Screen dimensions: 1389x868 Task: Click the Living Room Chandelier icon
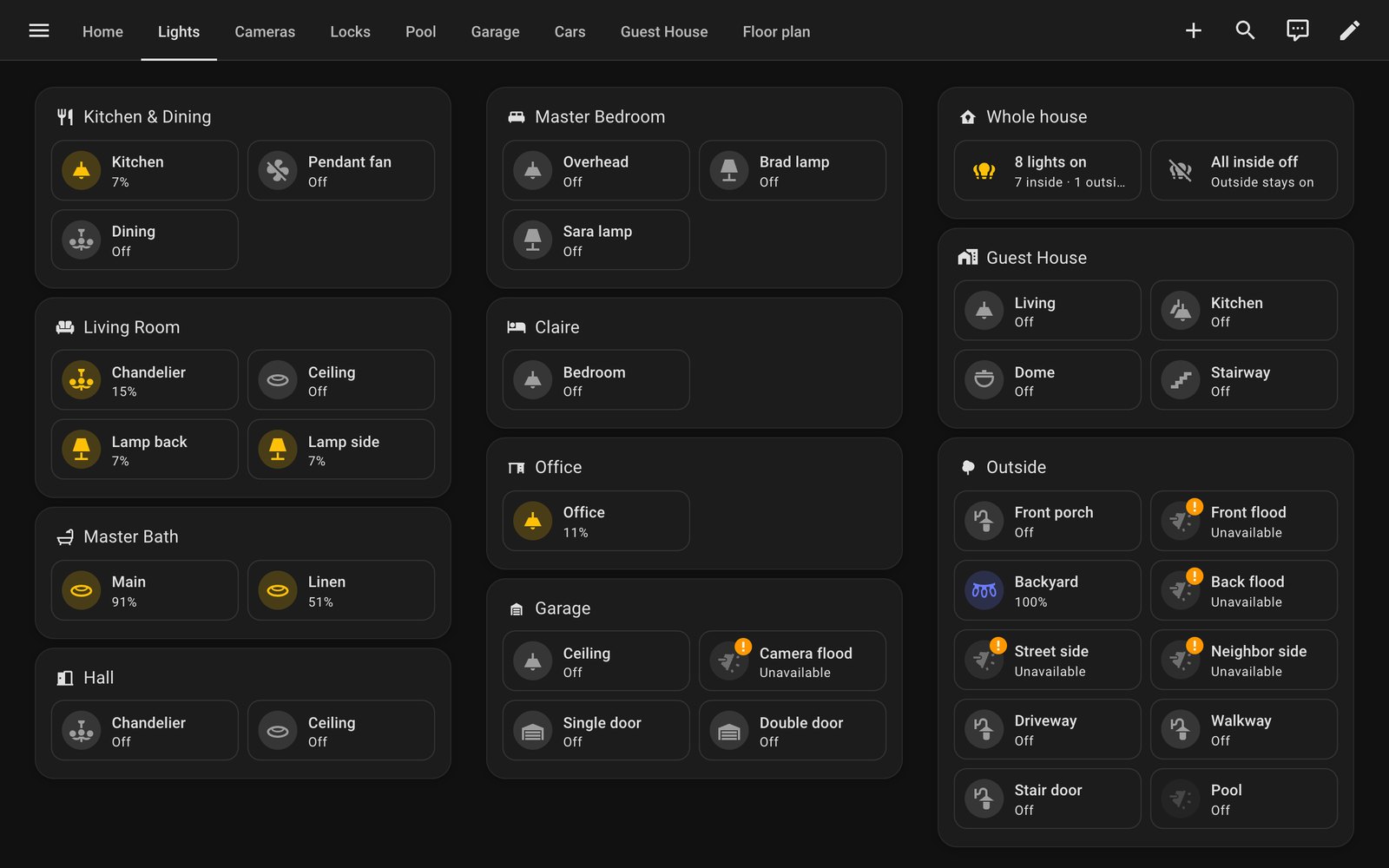tap(82, 380)
